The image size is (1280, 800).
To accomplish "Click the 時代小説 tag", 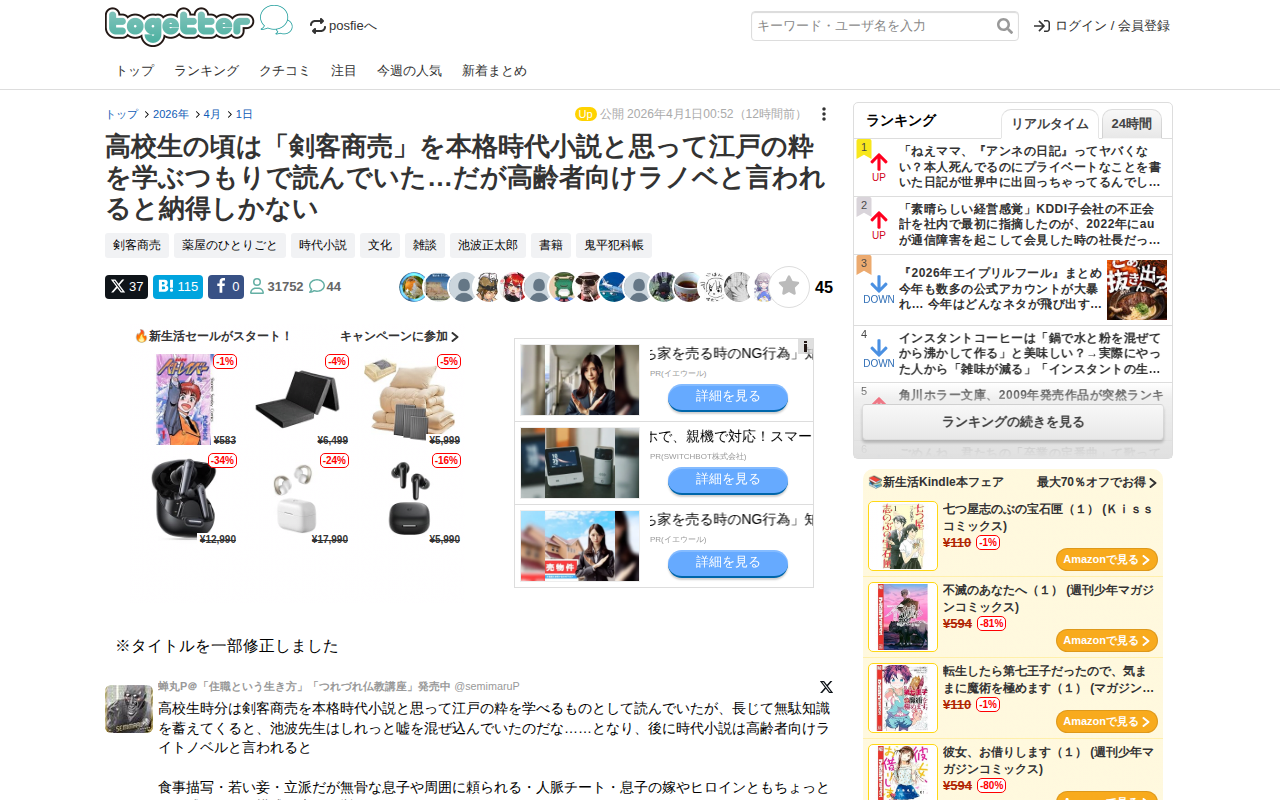I will [323, 245].
